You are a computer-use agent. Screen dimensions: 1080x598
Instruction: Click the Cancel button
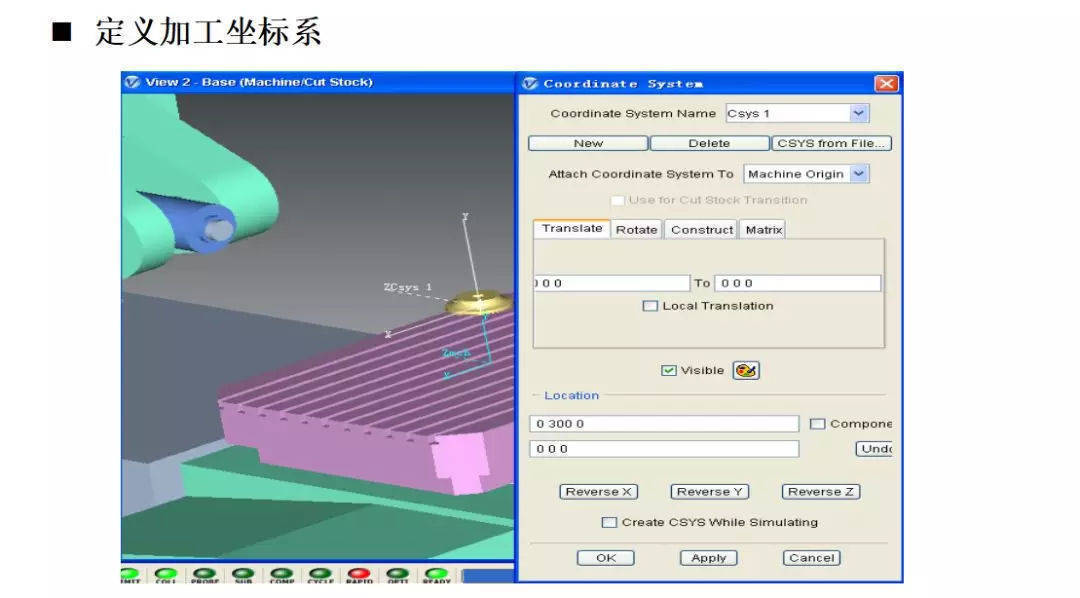tap(811, 558)
